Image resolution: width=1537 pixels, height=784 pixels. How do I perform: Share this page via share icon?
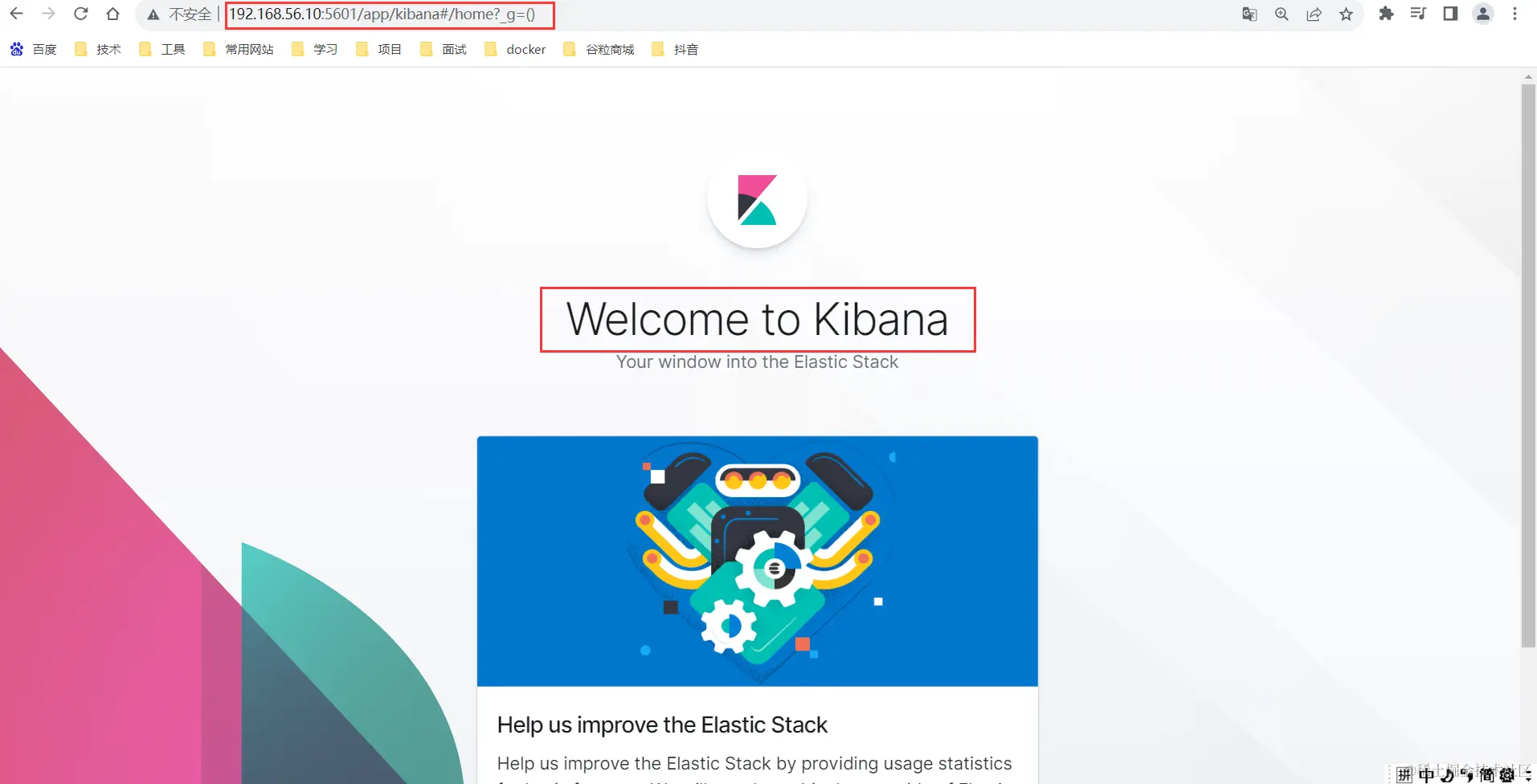tap(1314, 14)
